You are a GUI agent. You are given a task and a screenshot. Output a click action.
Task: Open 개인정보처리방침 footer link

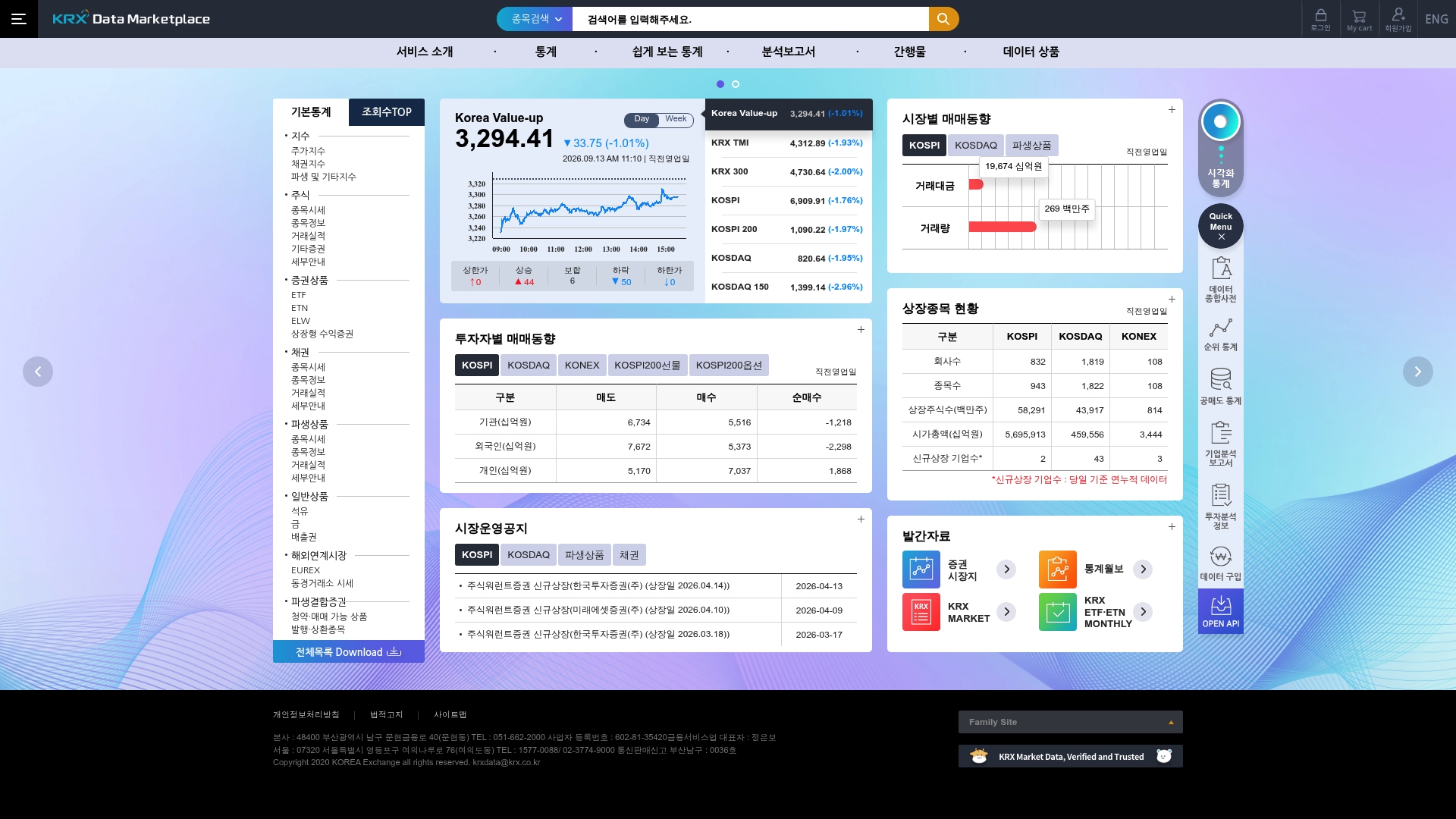(x=306, y=715)
